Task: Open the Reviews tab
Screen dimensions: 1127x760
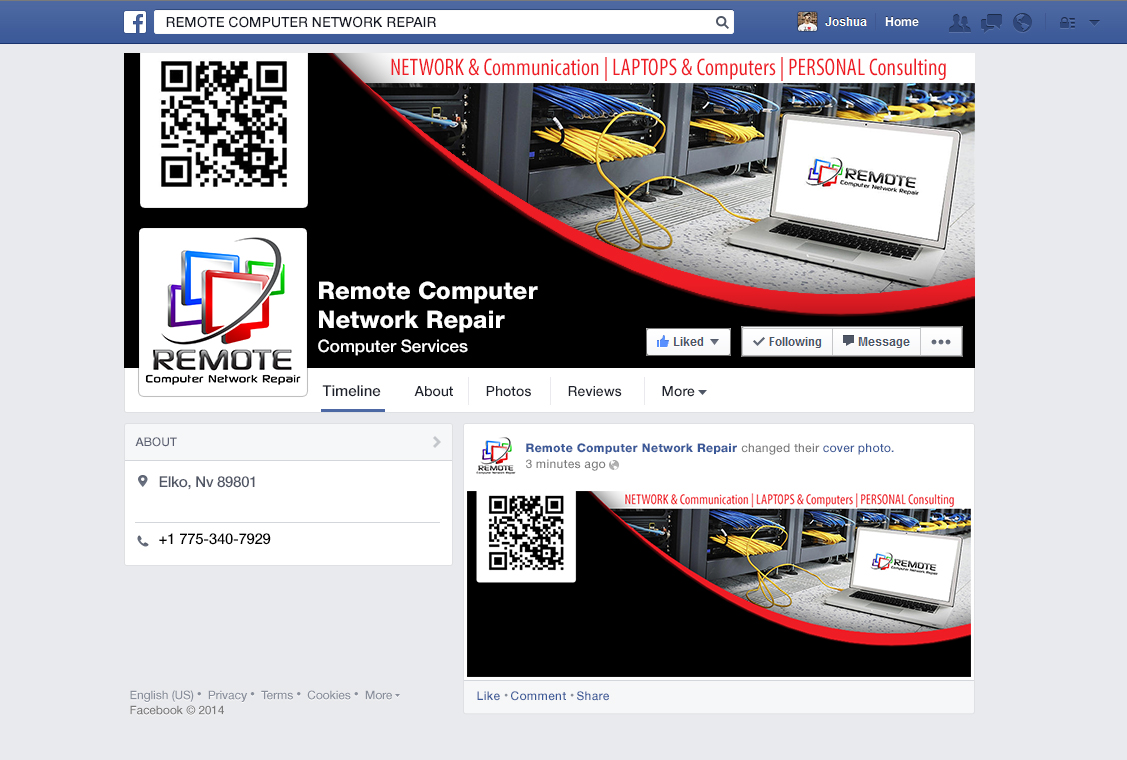Action: click(594, 391)
